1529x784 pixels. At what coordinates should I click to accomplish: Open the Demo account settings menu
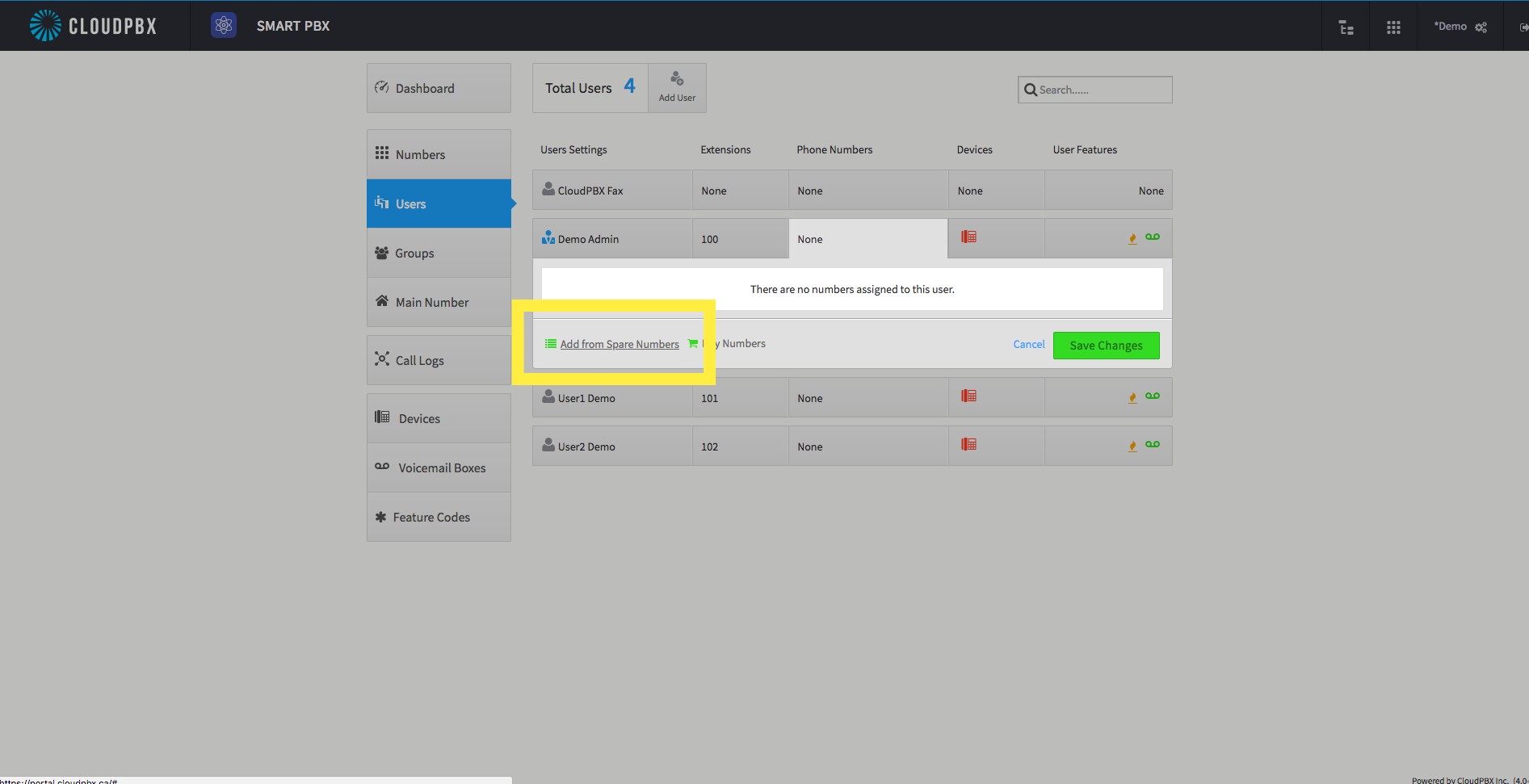[1460, 27]
